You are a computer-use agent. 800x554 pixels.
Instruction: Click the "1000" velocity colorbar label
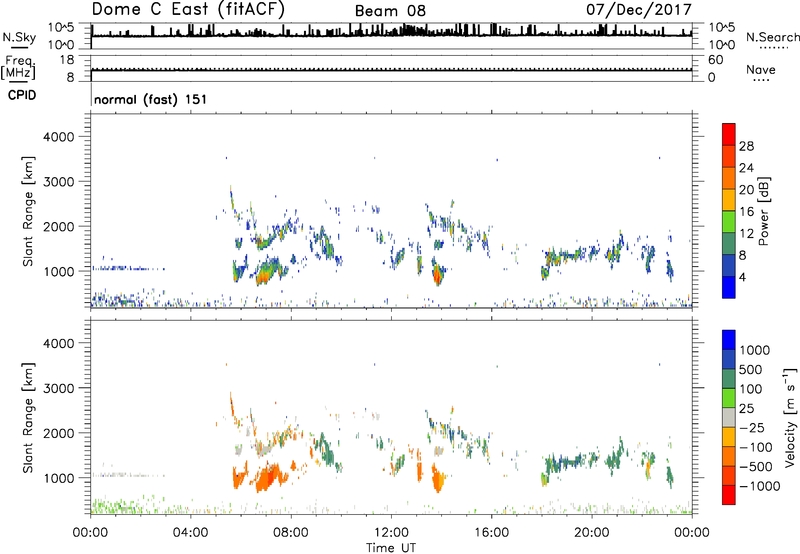[x=755, y=350]
